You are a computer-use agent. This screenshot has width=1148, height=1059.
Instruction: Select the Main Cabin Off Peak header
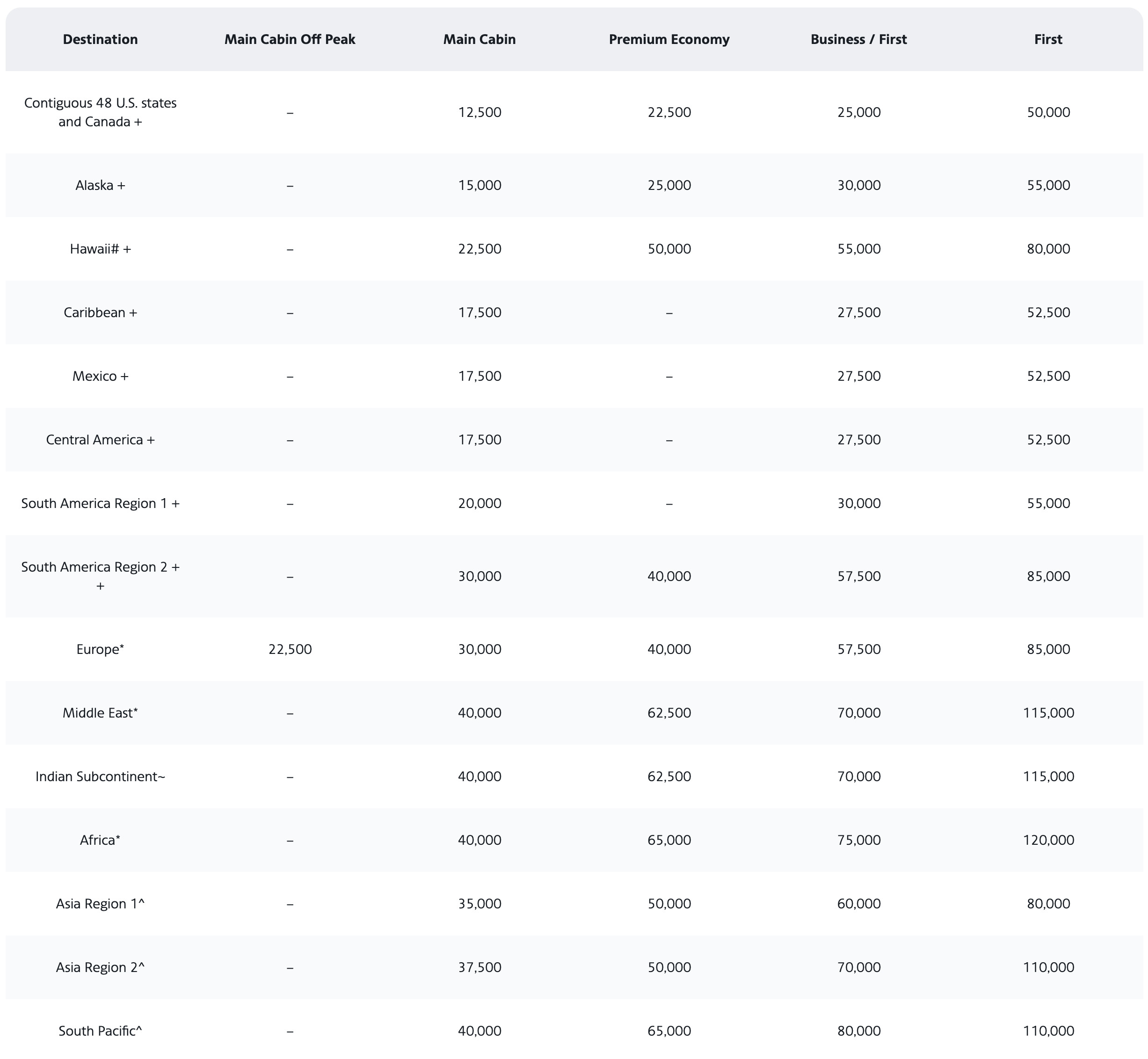pos(290,40)
